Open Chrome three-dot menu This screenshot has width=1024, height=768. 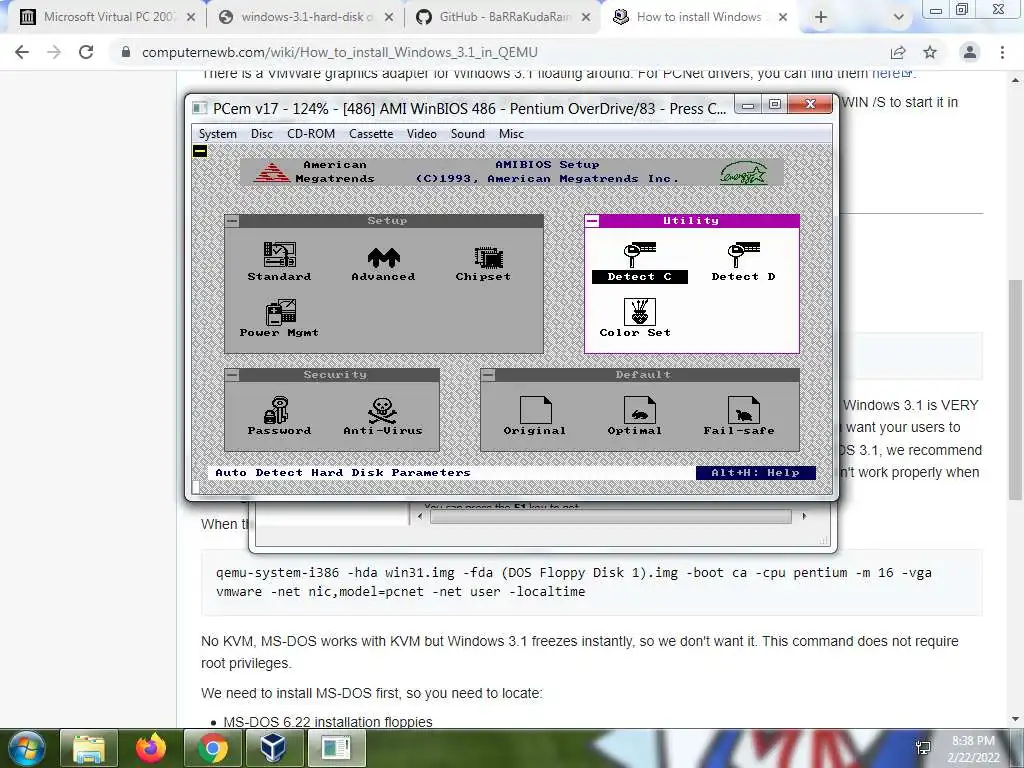tap(1002, 52)
